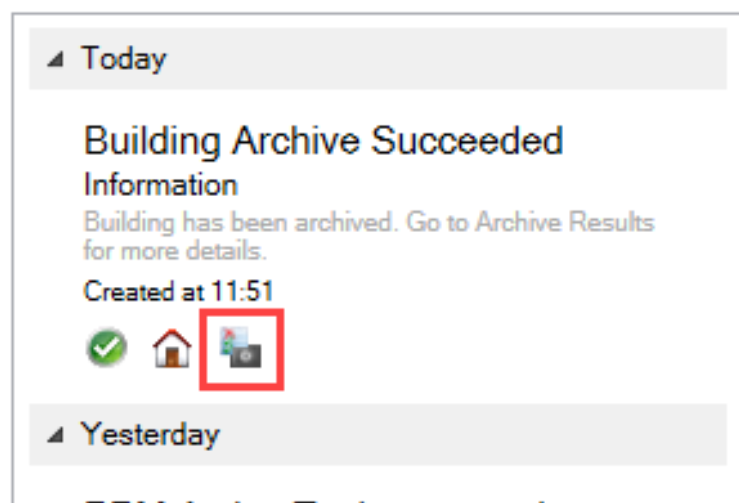
Task: Click the '11:51' time value
Action: tap(244, 291)
